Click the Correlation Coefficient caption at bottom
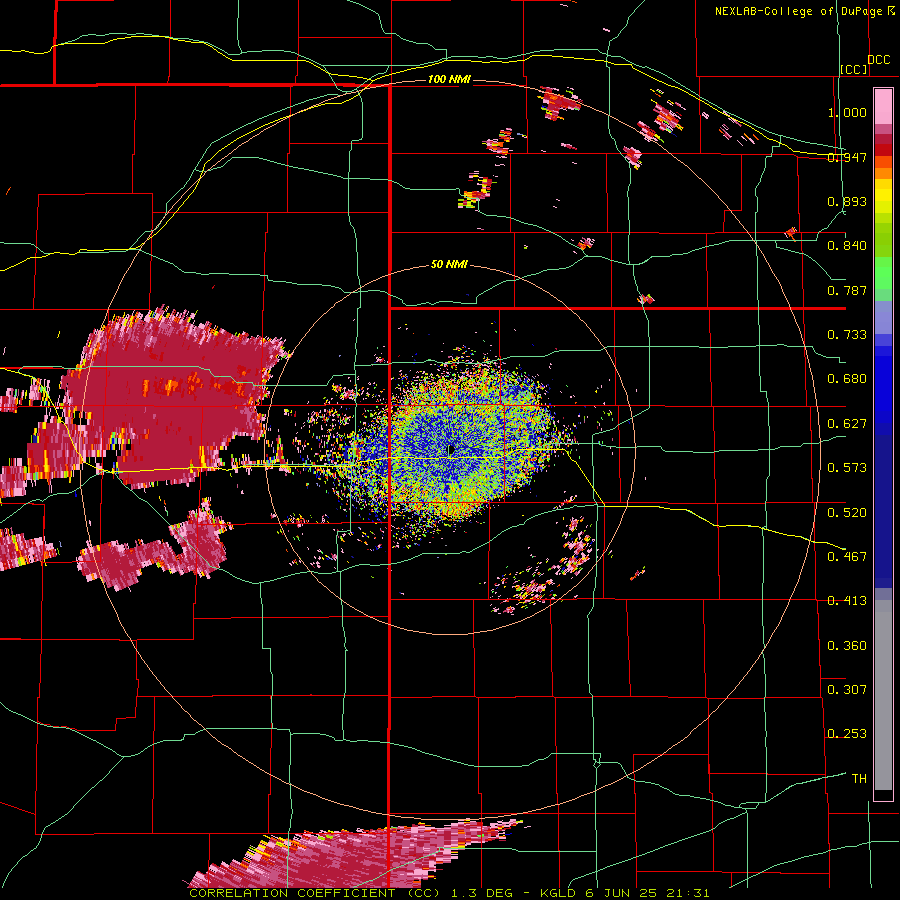 point(449,893)
